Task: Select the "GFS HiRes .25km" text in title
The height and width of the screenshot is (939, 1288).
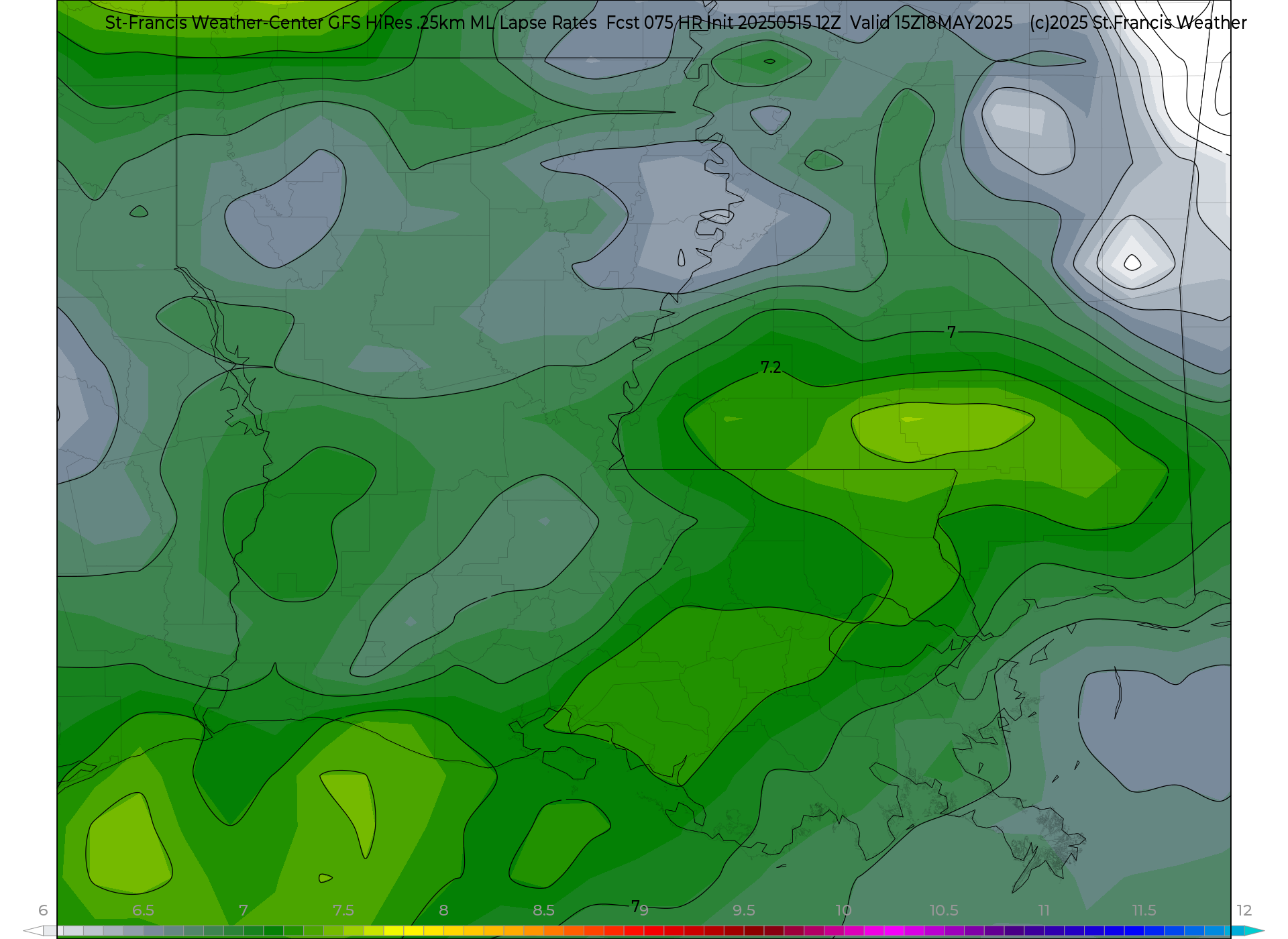Action: click(396, 23)
